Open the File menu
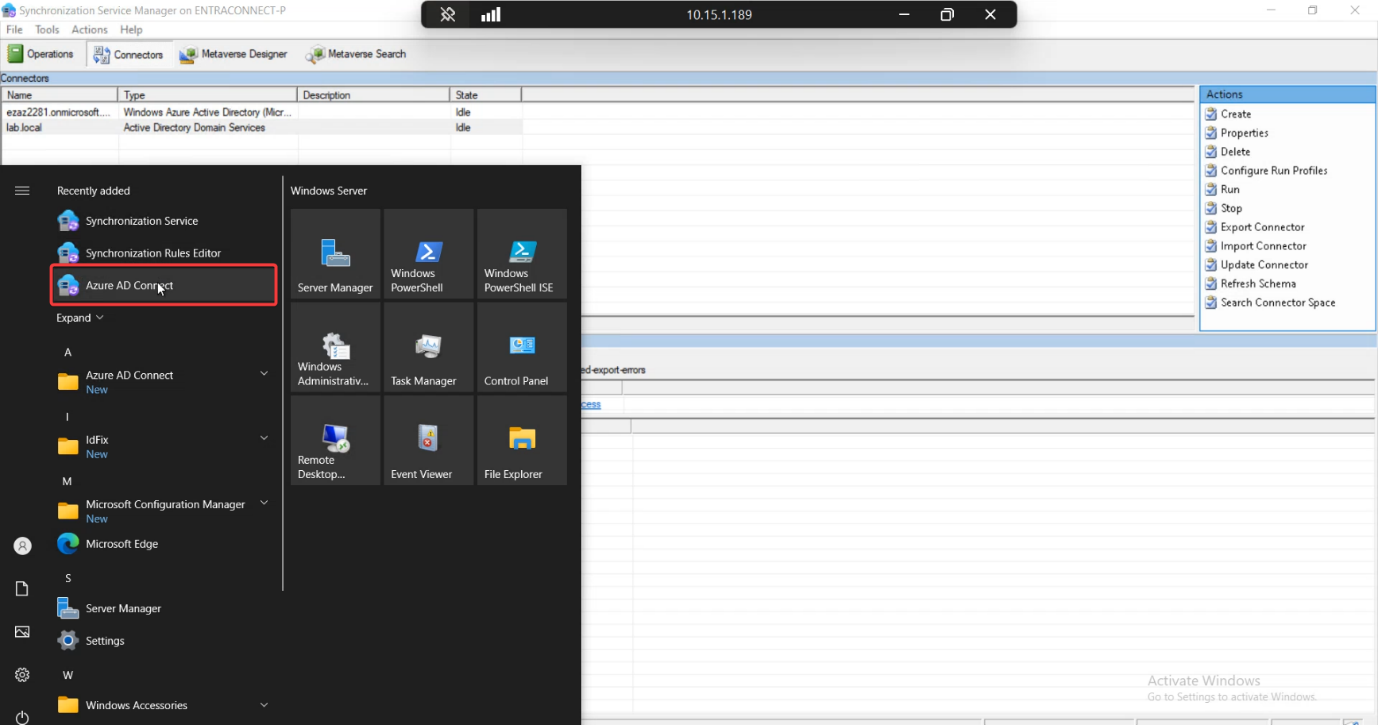 click(14, 30)
